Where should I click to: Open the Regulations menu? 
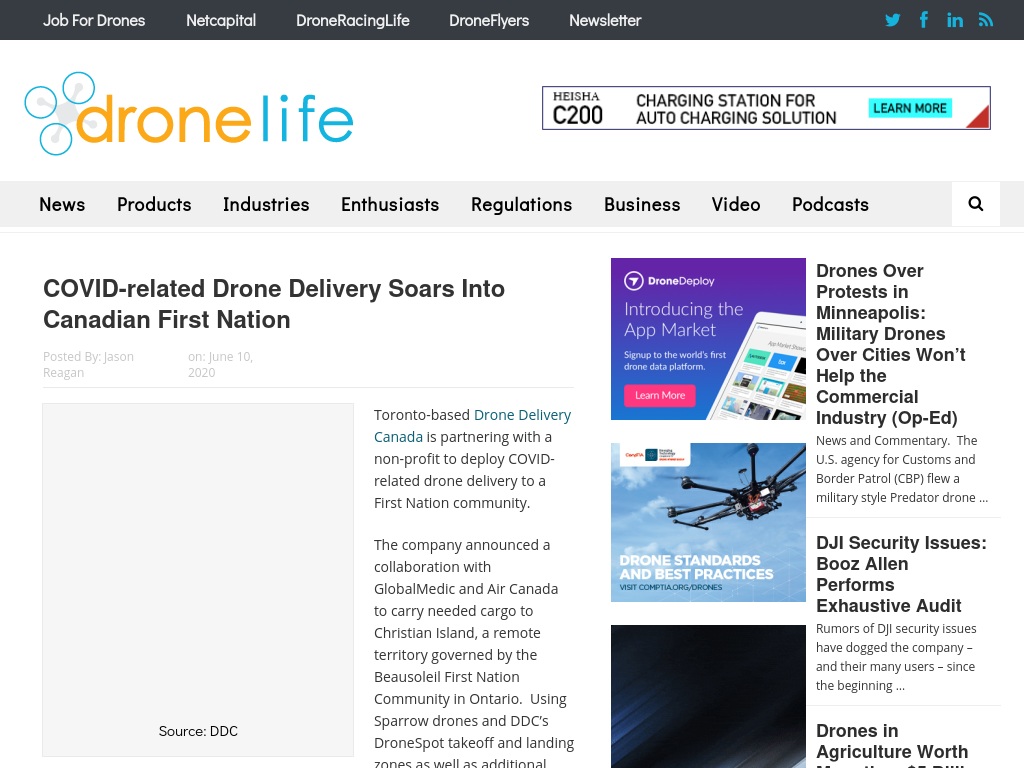point(521,204)
